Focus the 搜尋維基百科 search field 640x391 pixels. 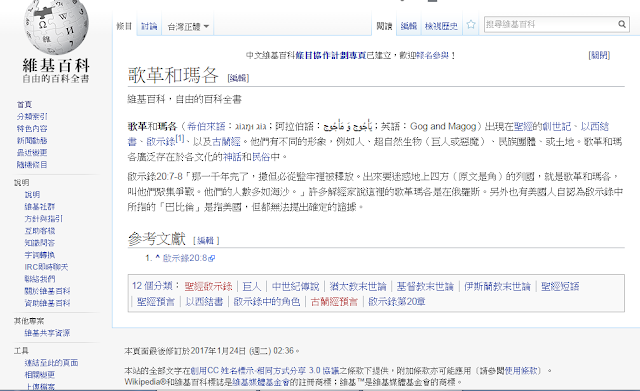click(x=551, y=24)
